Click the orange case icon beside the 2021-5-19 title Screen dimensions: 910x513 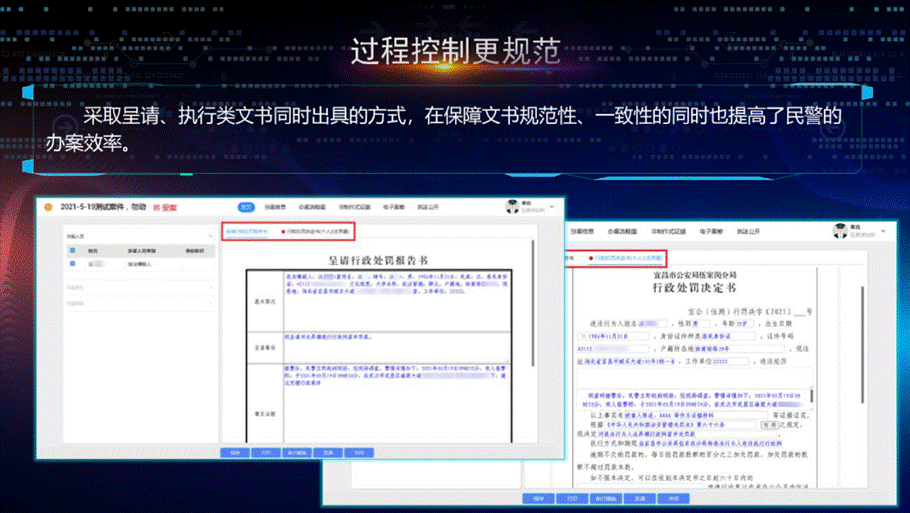[x=48, y=207]
